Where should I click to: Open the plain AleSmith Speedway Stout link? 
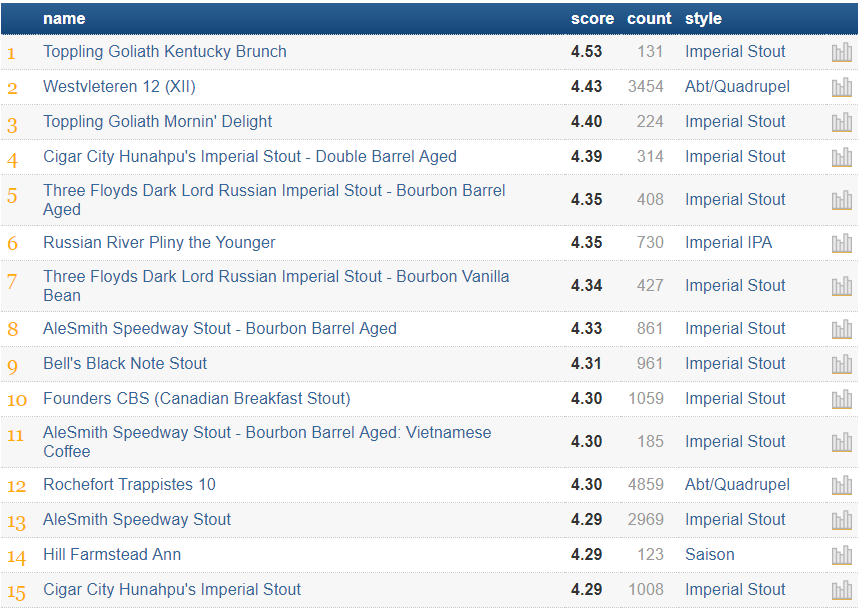point(137,520)
